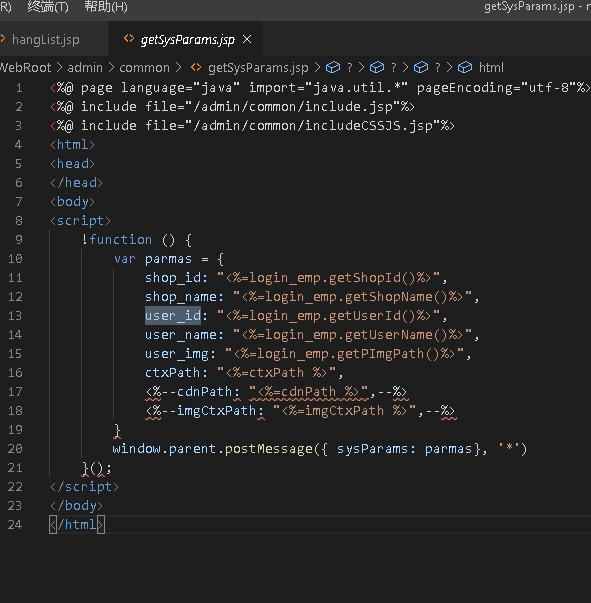Click the getSysParams.jsp tab file icon
The image size is (591, 603).
pos(129,39)
